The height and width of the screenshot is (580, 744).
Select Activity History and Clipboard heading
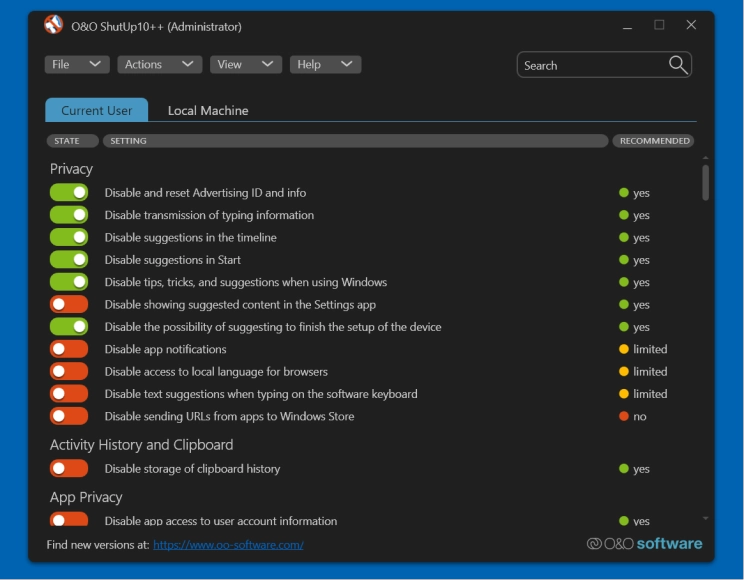coord(141,445)
